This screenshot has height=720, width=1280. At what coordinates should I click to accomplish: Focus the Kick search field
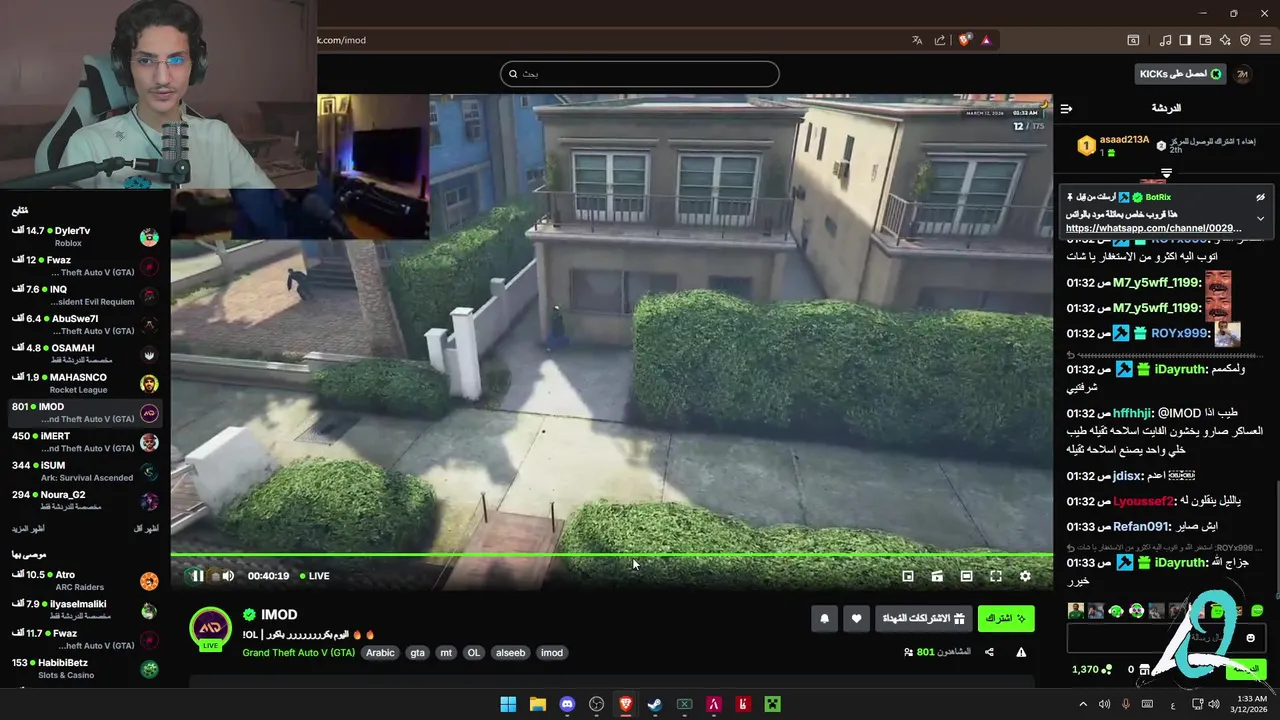click(640, 74)
